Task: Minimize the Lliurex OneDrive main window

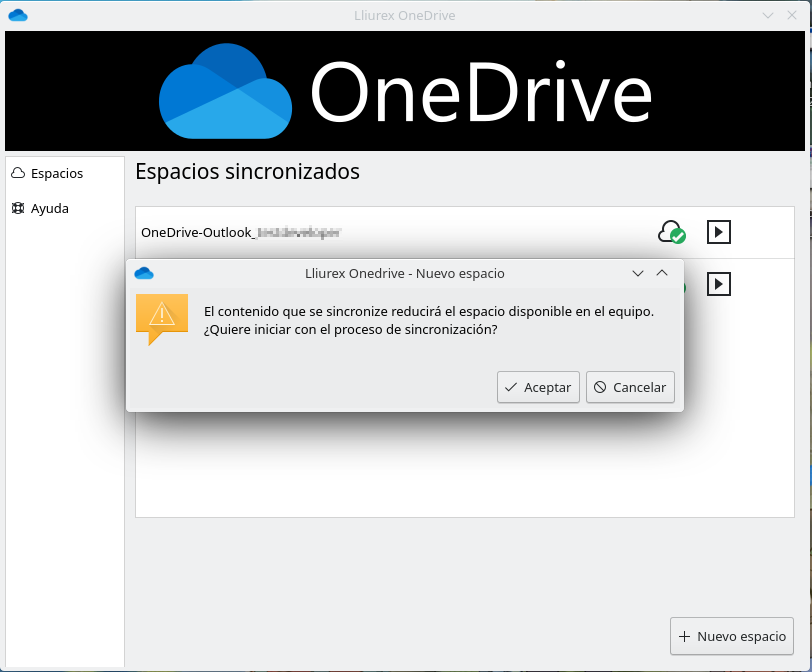Action: click(768, 15)
